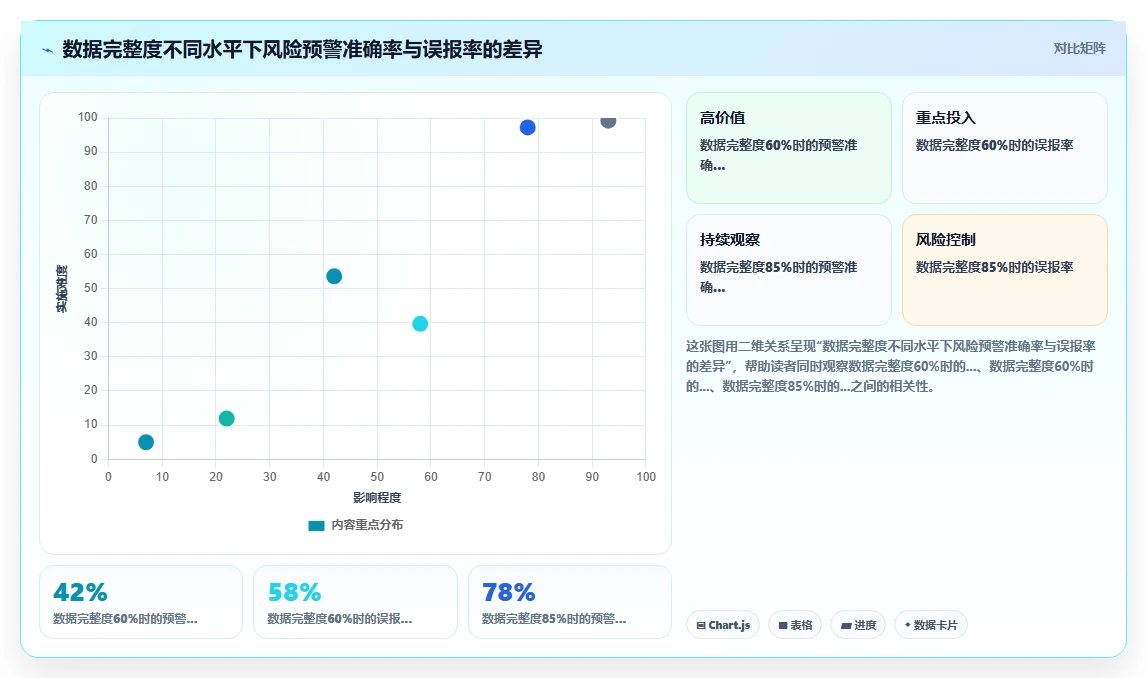Click the square icon in 表格 tag
The image size is (1147, 678).
click(x=783, y=625)
